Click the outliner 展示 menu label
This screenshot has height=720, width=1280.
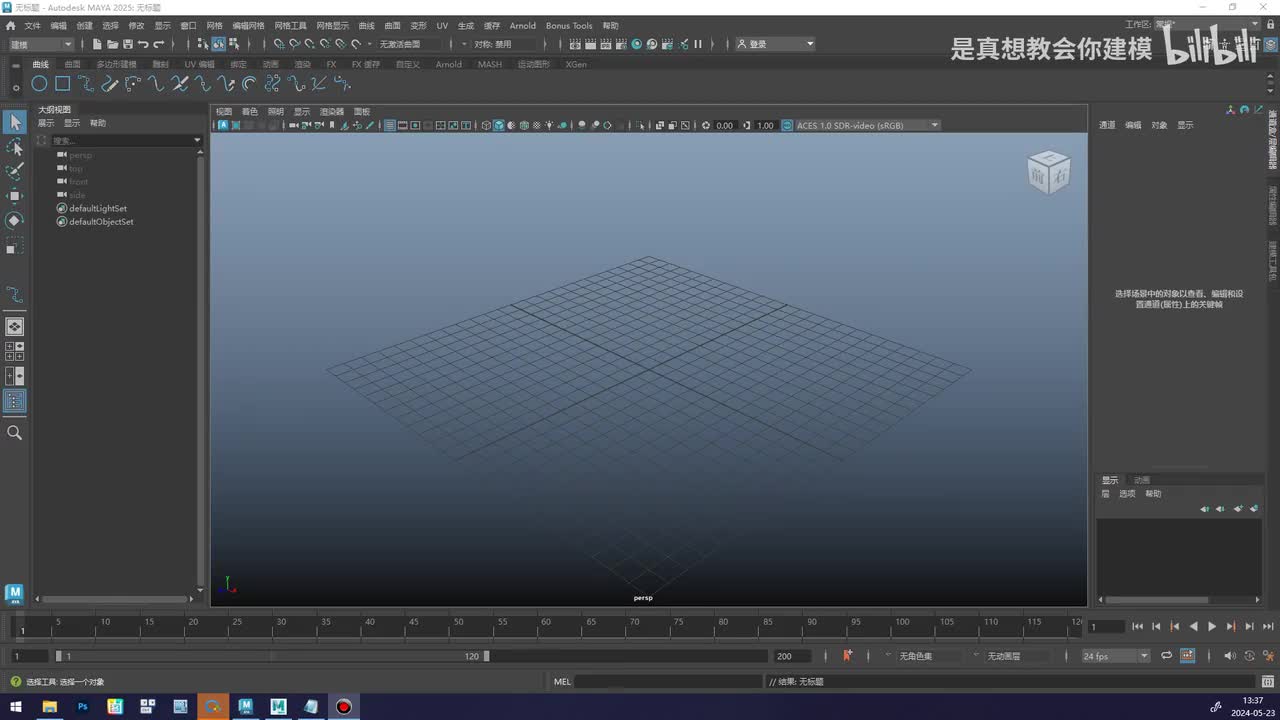click(x=46, y=123)
